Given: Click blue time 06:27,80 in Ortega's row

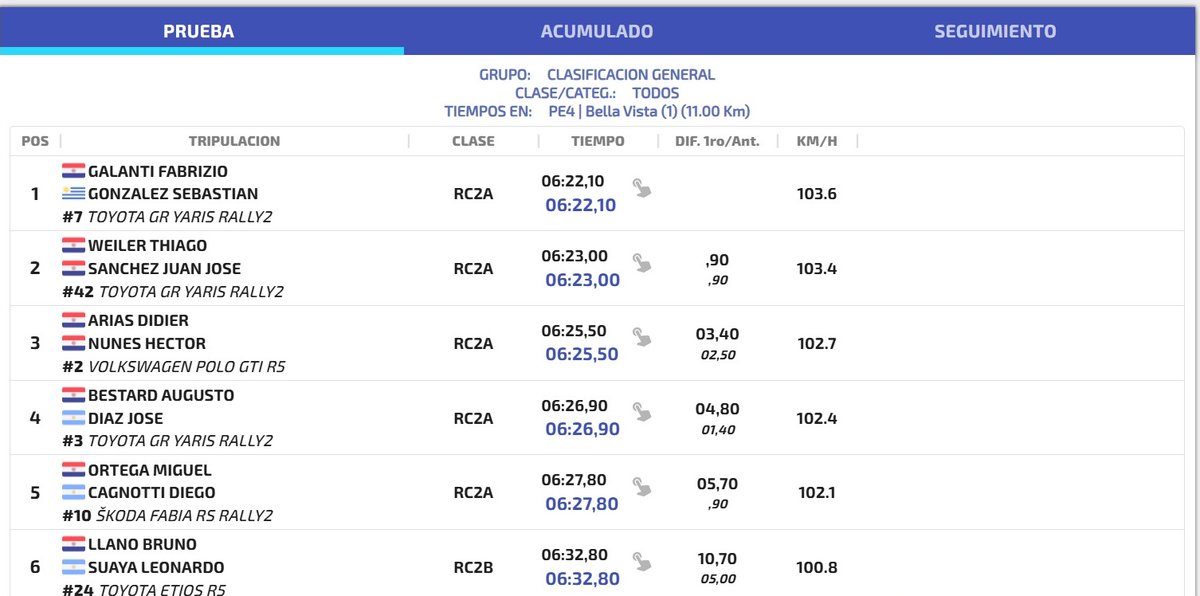Looking at the screenshot, I should [582, 504].
